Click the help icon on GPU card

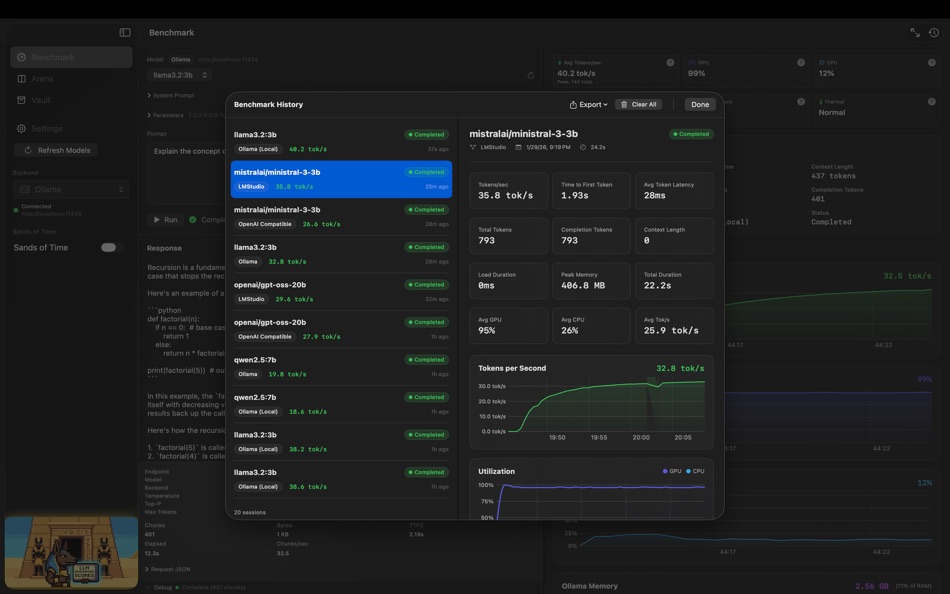point(801,62)
